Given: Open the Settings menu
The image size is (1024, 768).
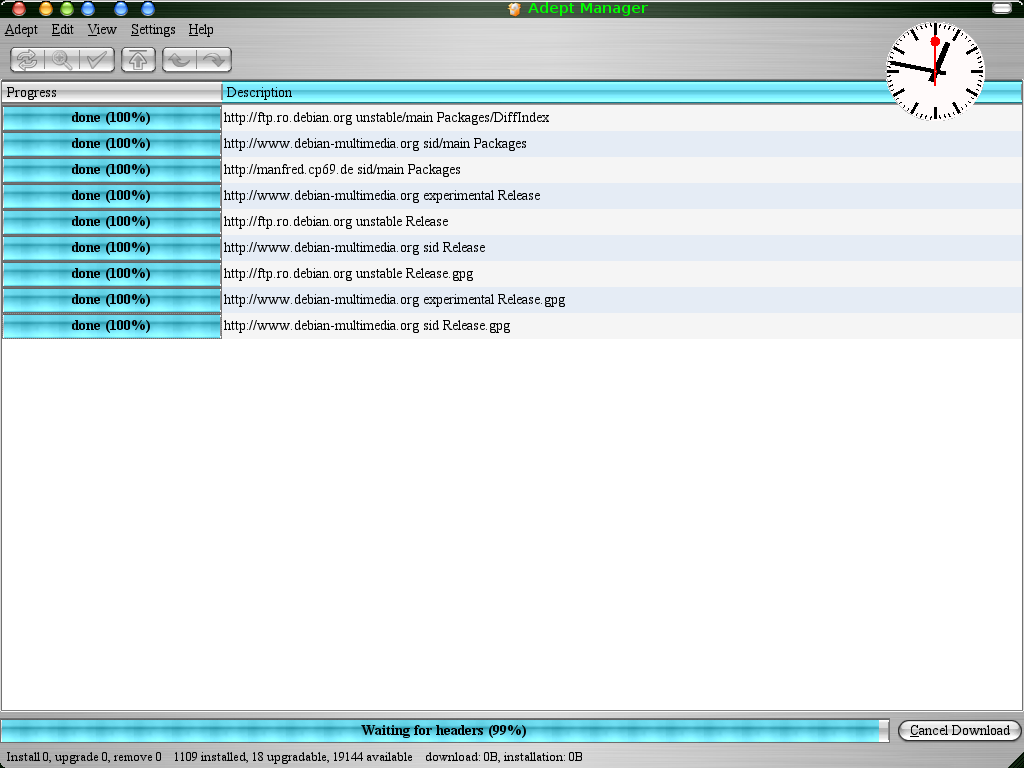Looking at the screenshot, I should 153,29.
